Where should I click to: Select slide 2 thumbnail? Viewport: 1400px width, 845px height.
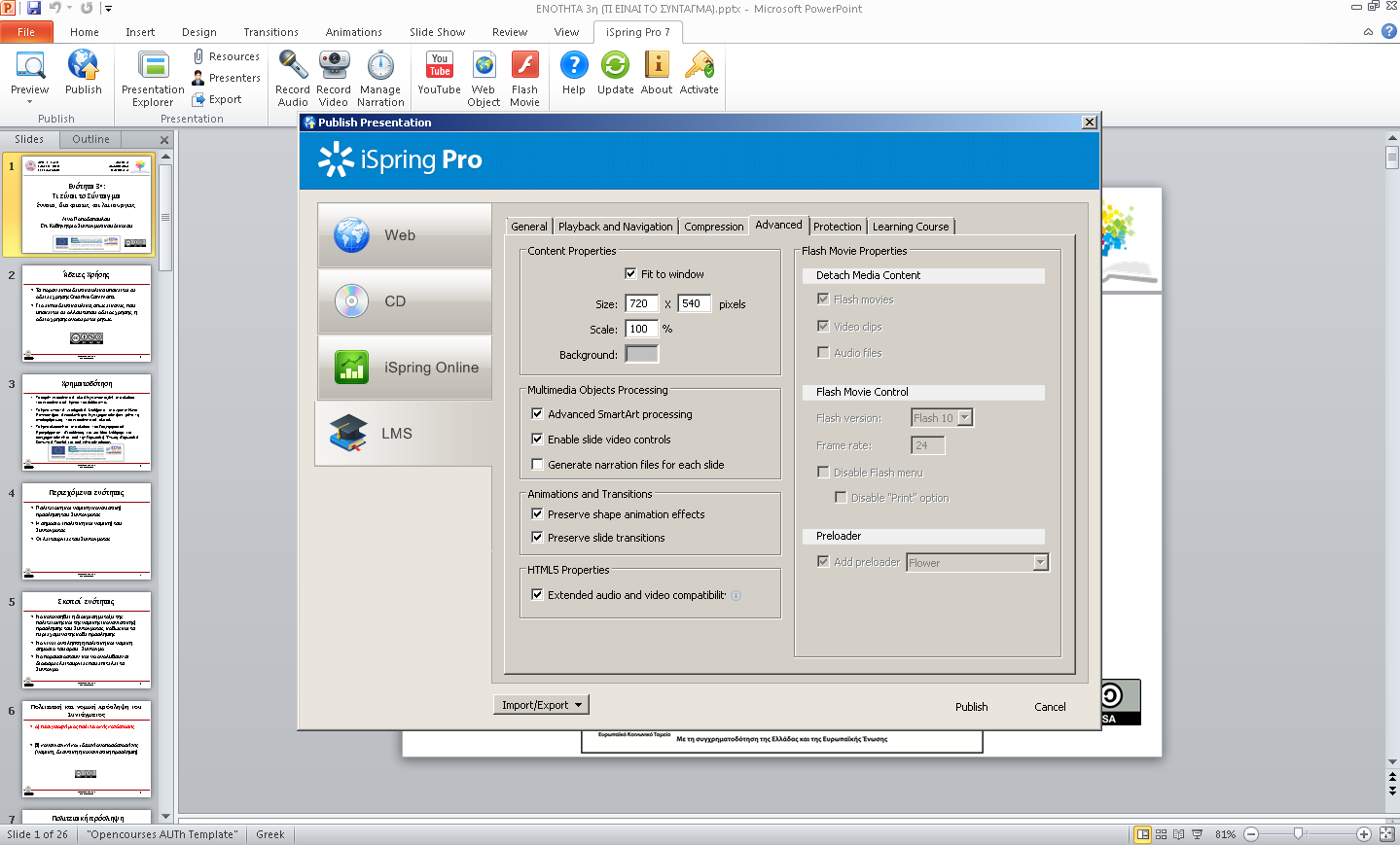click(87, 314)
